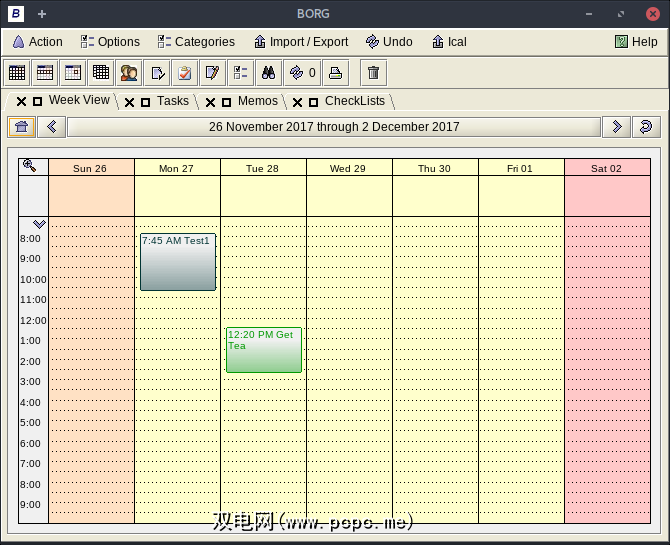Click the down chevron above 8:00
Viewport: 670px width, 545px height.
click(x=39, y=224)
